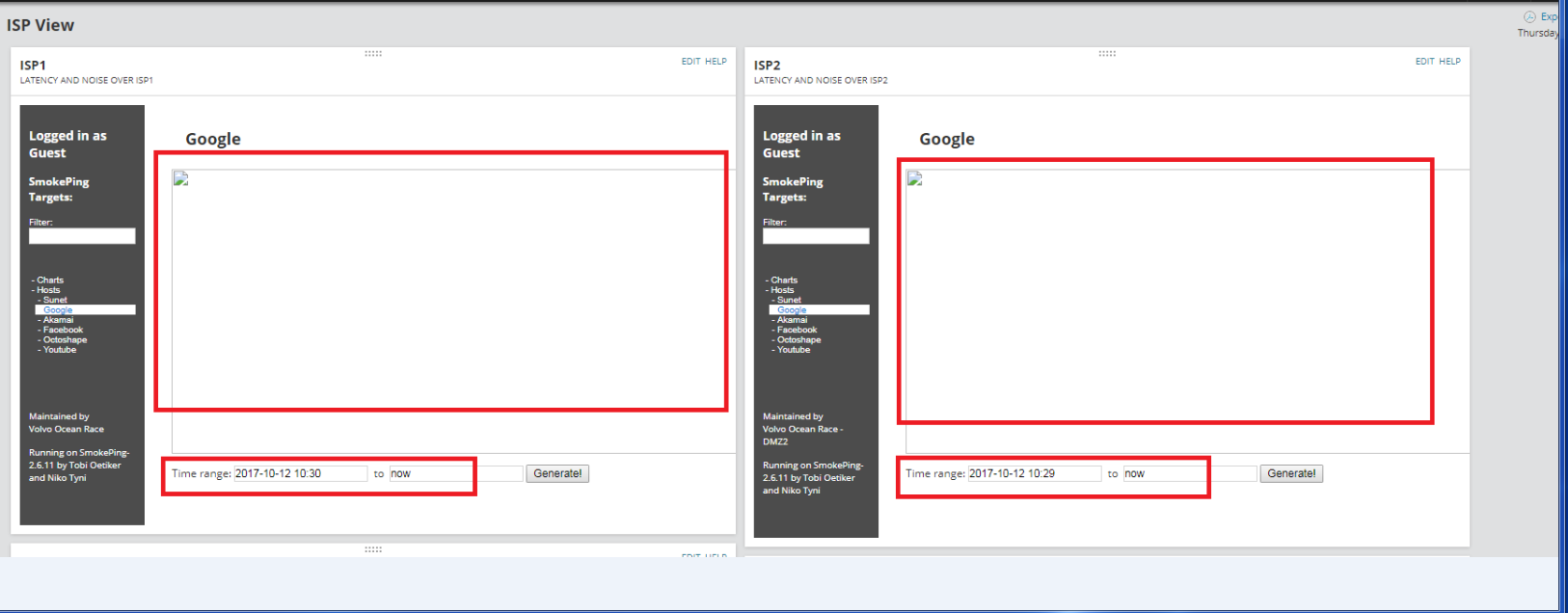
Task: Click the Google heading in ISP2
Action: tap(947, 139)
